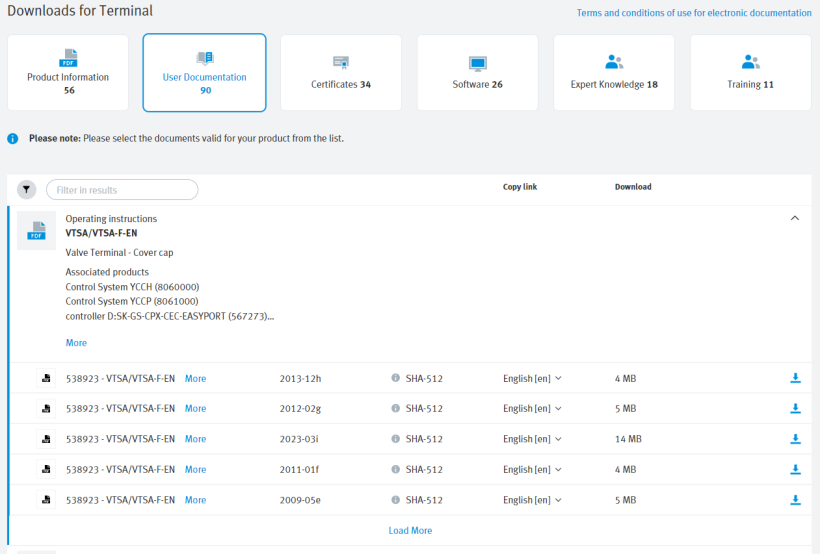Image resolution: width=820 pixels, height=554 pixels.
Task: Open language dropdown for 2009-05e row
Action: [x=532, y=500]
